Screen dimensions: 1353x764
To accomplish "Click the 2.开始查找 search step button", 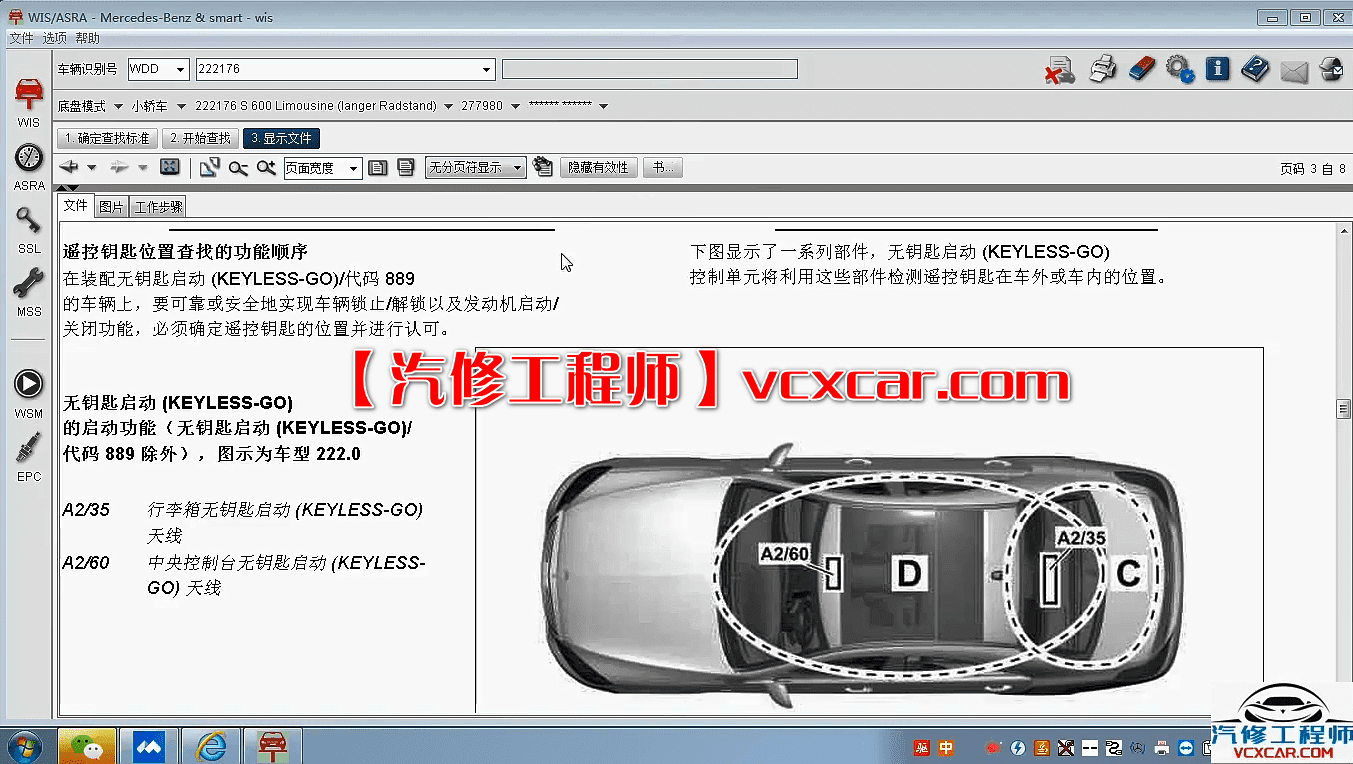I will tap(199, 138).
